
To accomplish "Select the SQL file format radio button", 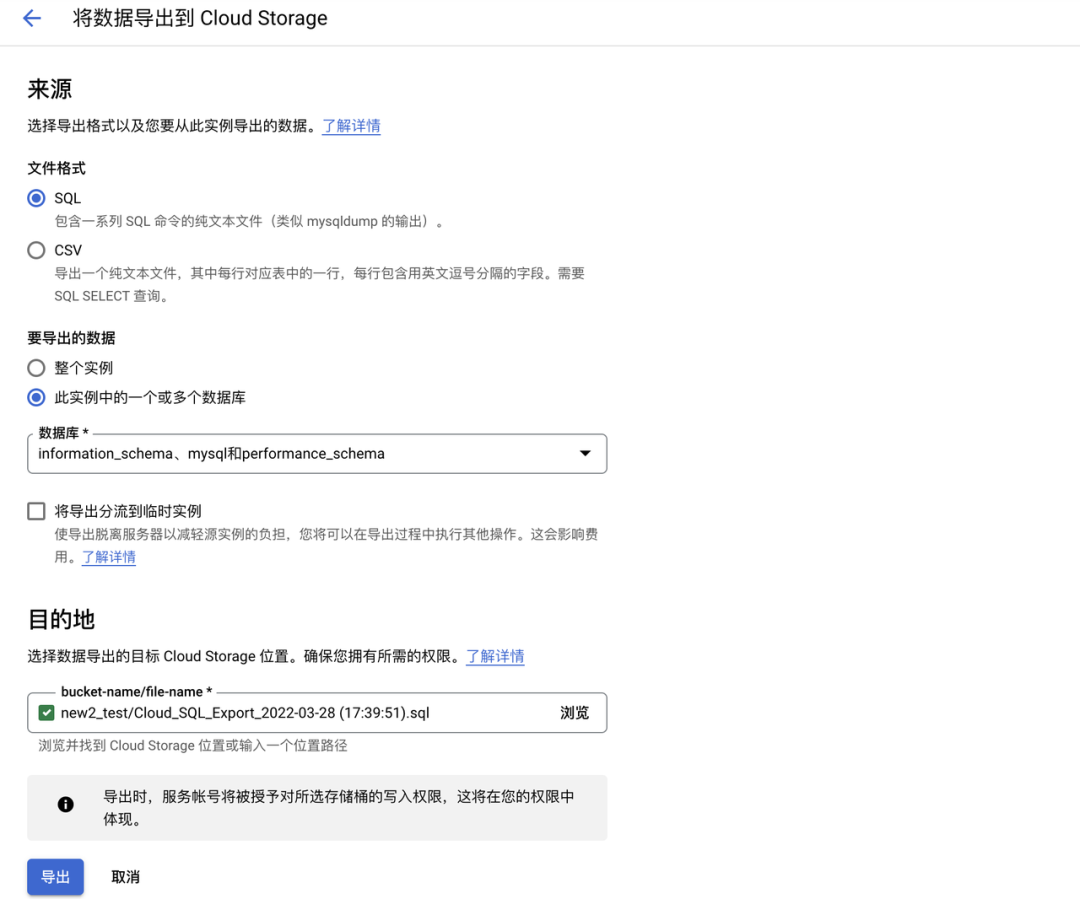I will coord(37,198).
